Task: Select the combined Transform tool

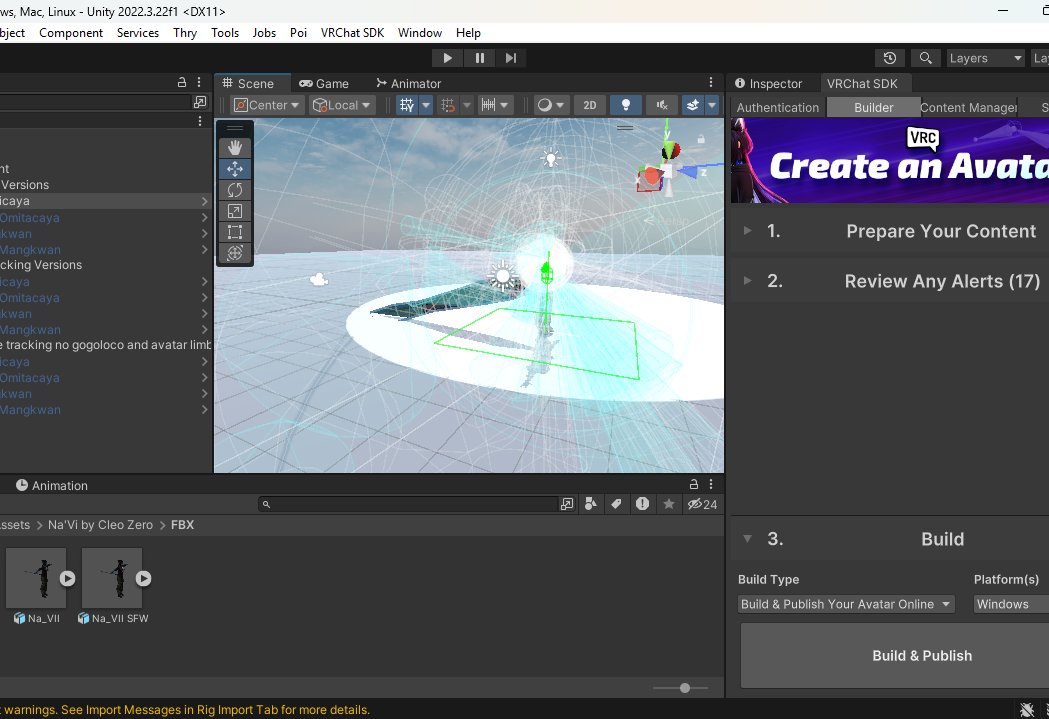Action: pyautogui.click(x=235, y=253)
